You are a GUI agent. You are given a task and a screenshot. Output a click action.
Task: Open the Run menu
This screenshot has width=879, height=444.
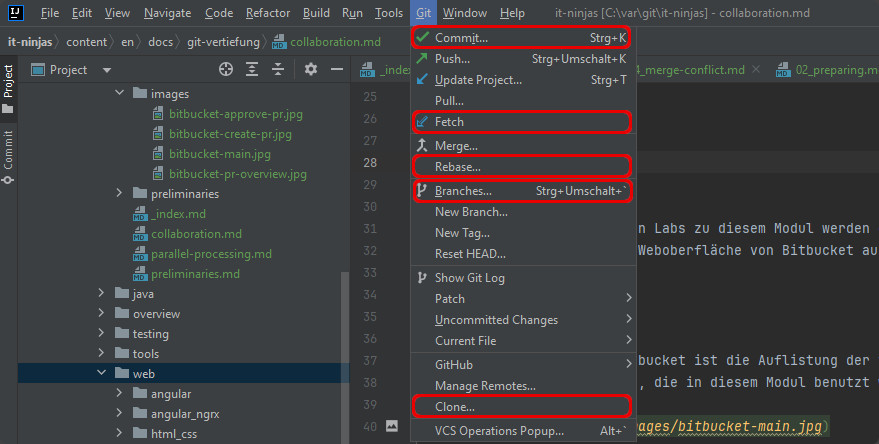(x=352, y=12)
